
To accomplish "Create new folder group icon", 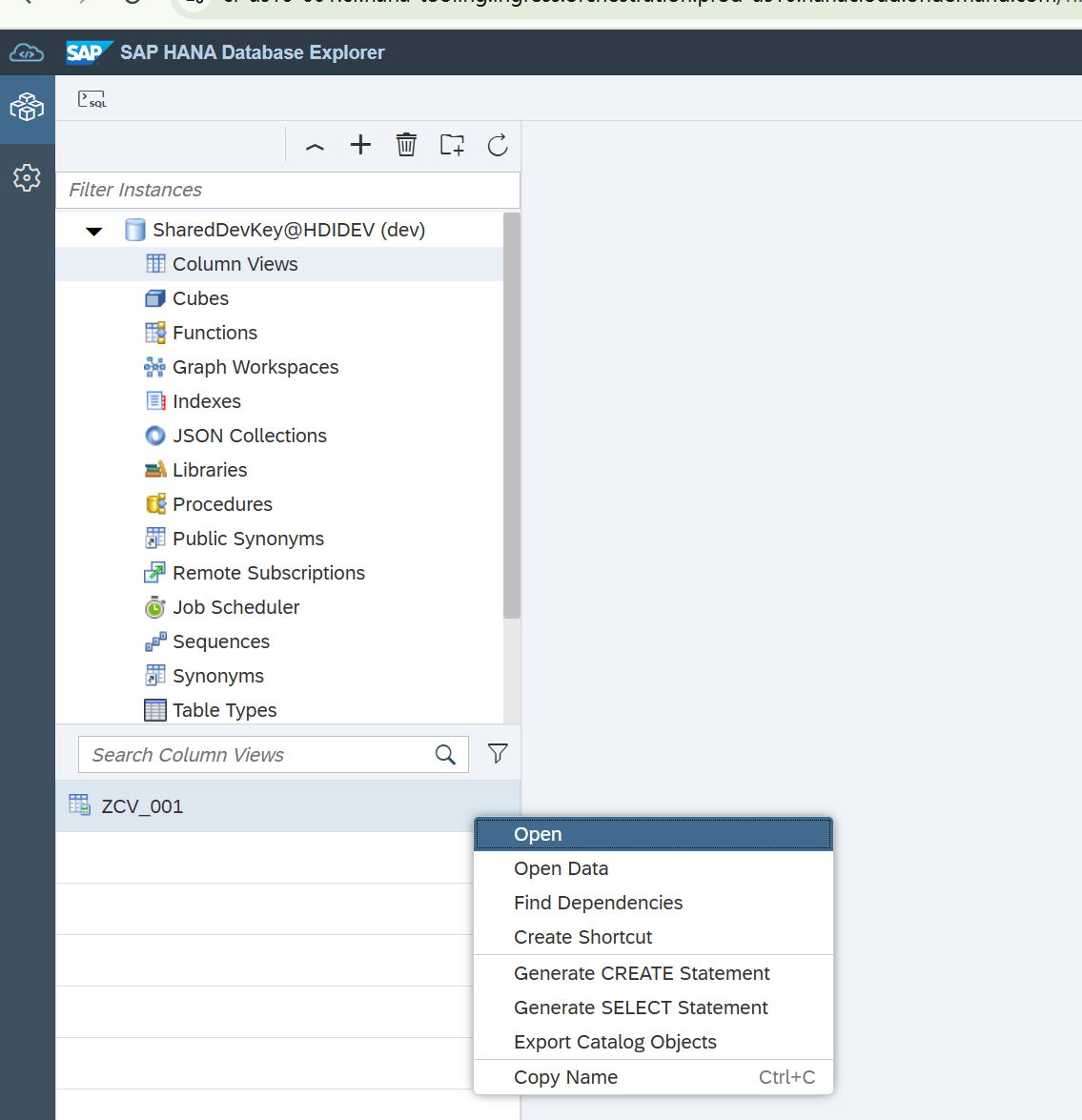I will [452, 145].
